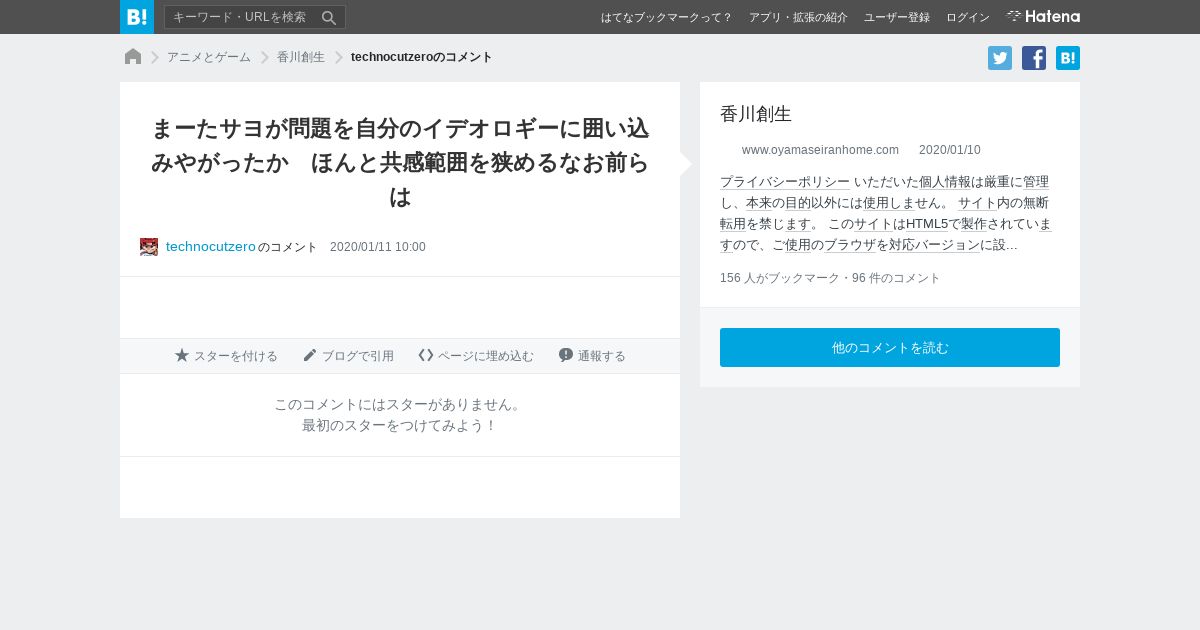Report comment via 通報する

(x=592, y=356)
